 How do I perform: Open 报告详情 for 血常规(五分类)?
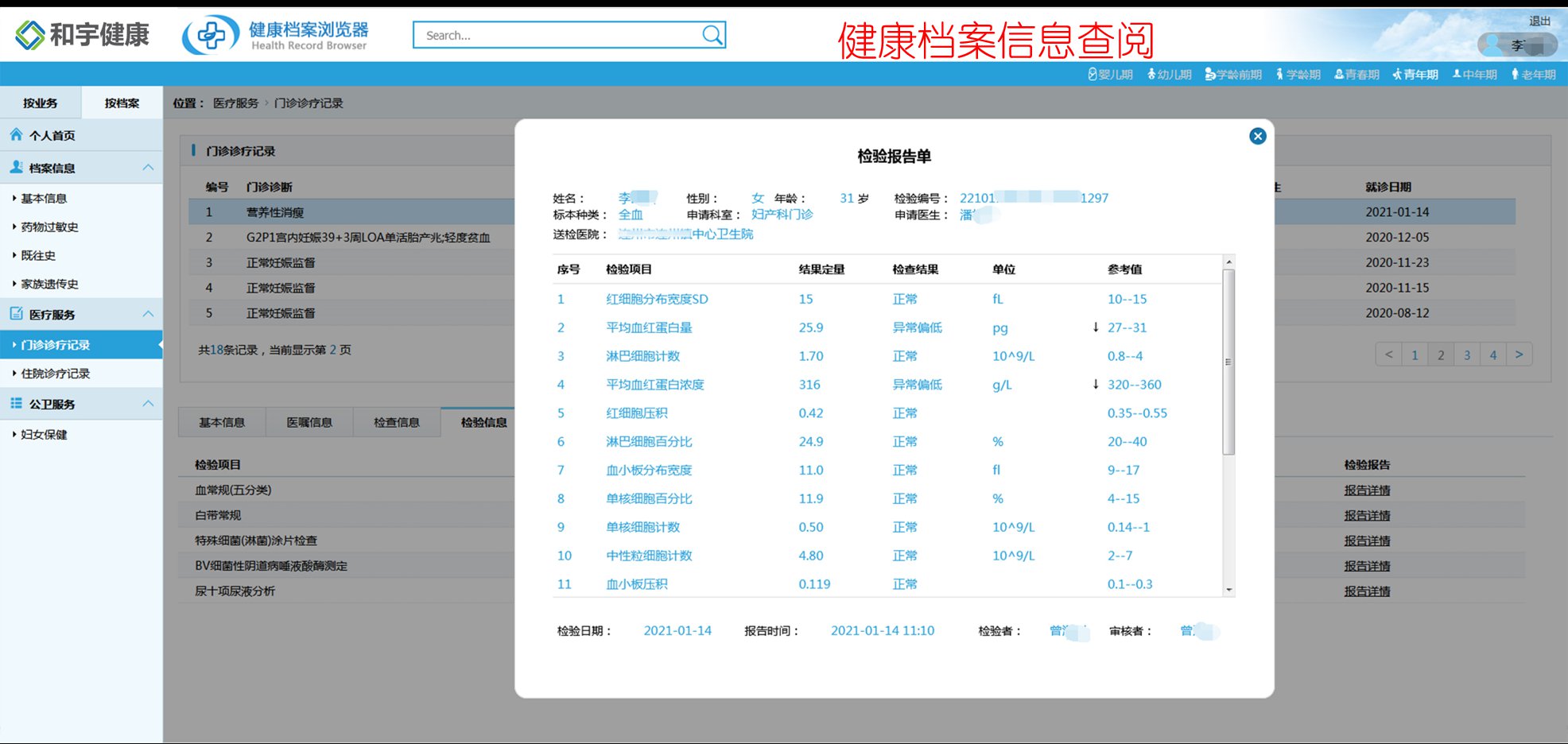pos(1368,490)
